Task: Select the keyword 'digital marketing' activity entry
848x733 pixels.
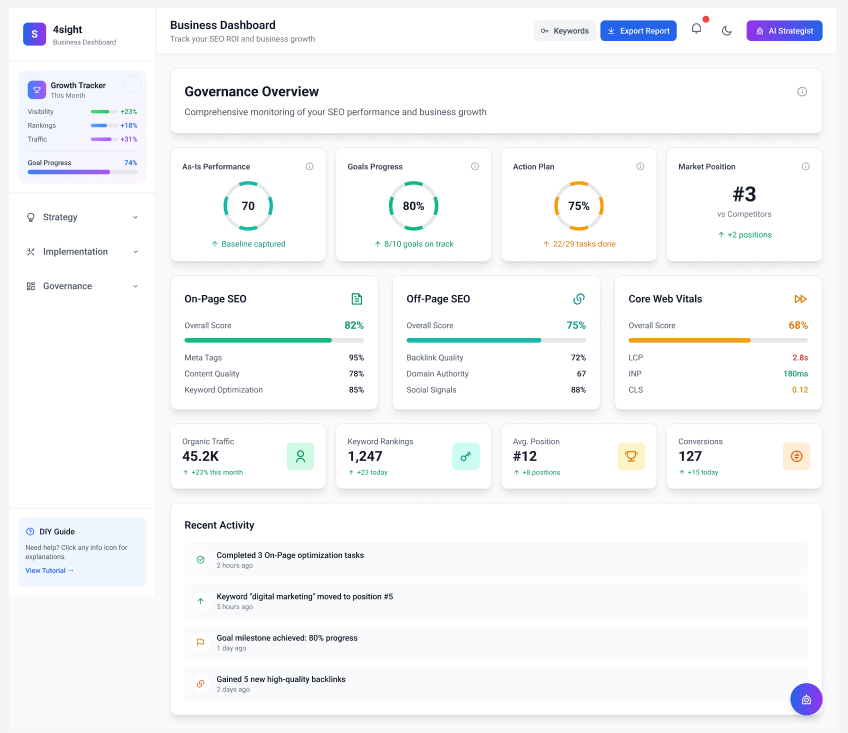Action: tap(496, 601)
